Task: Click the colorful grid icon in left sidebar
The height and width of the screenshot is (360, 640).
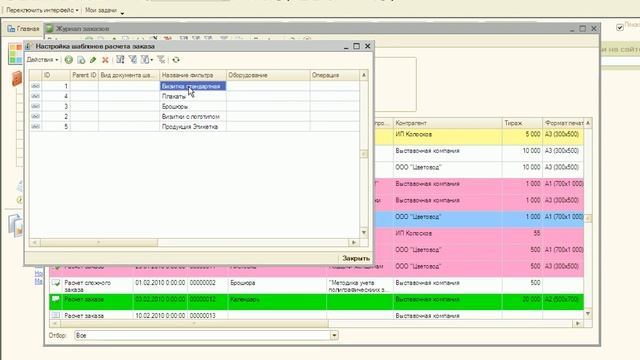Action: (15, 54)
